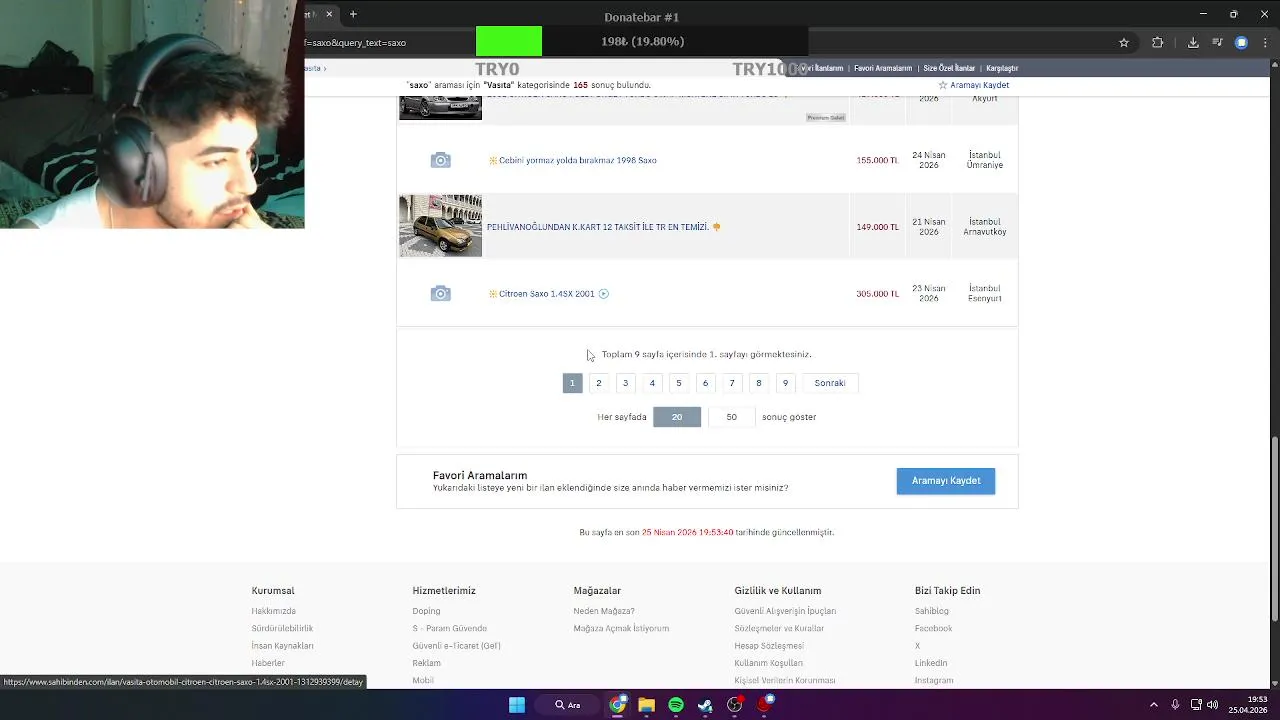Go to results page 8
1280x720 pixels.
[758, 383]
